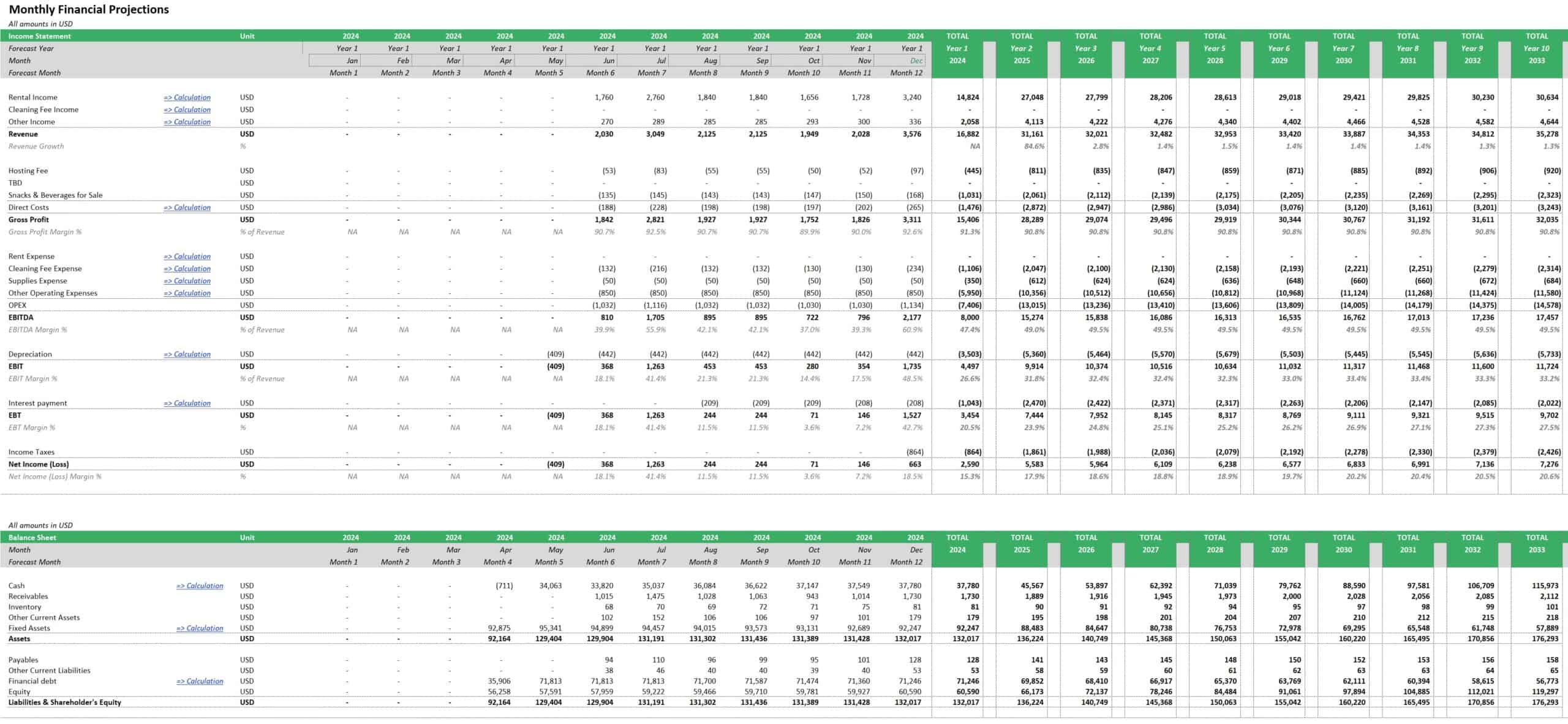
Task: Click the EBITDA Margin % row label
Action: [x=38, y=330]
